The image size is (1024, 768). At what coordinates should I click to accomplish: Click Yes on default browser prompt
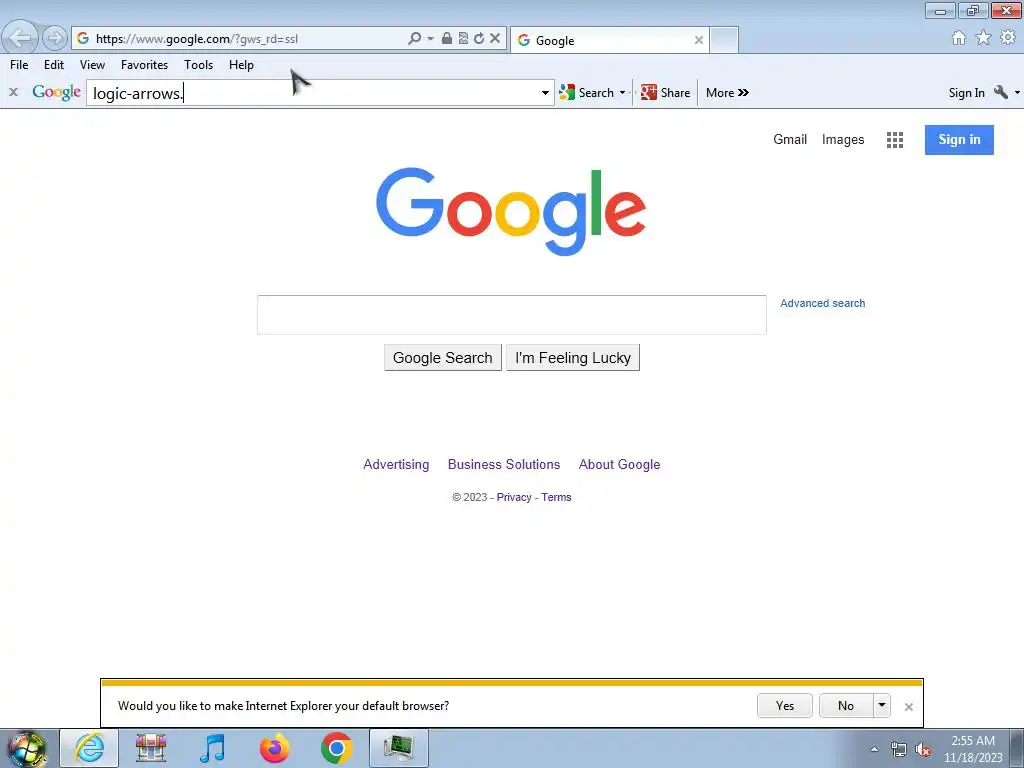pos(785,705)
